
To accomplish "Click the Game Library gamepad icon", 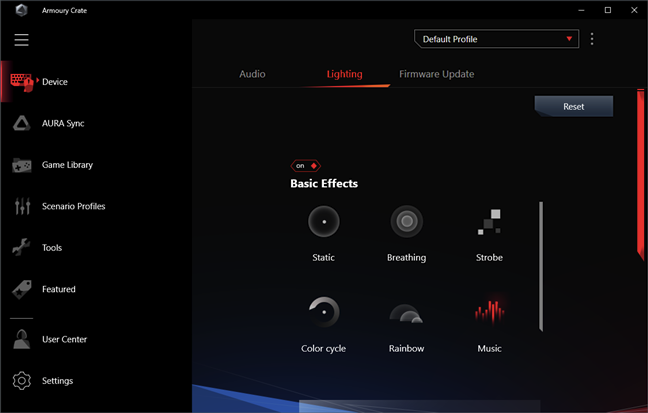I will 21,165.
